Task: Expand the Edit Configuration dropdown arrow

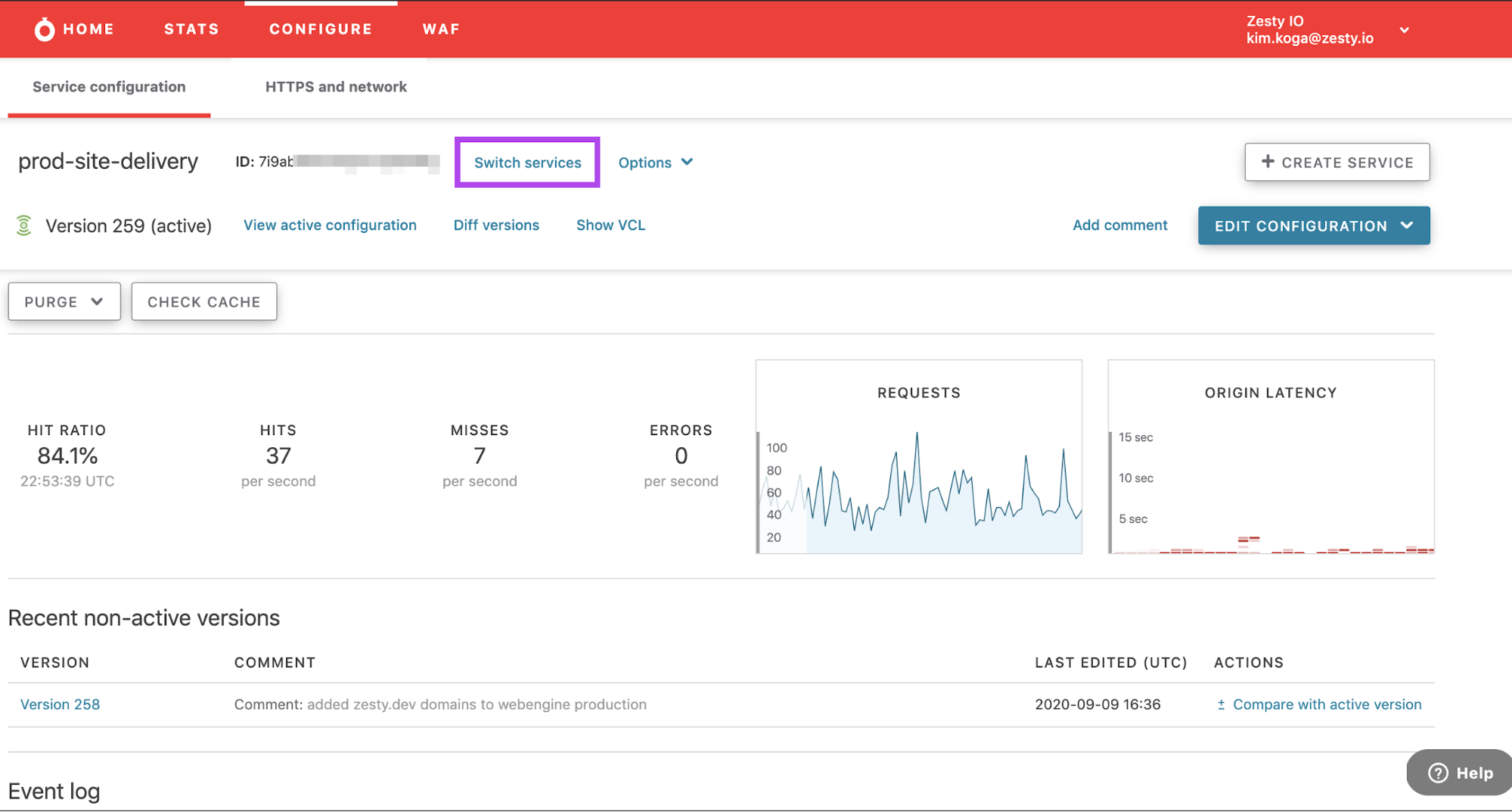Action: (1407, 226)
